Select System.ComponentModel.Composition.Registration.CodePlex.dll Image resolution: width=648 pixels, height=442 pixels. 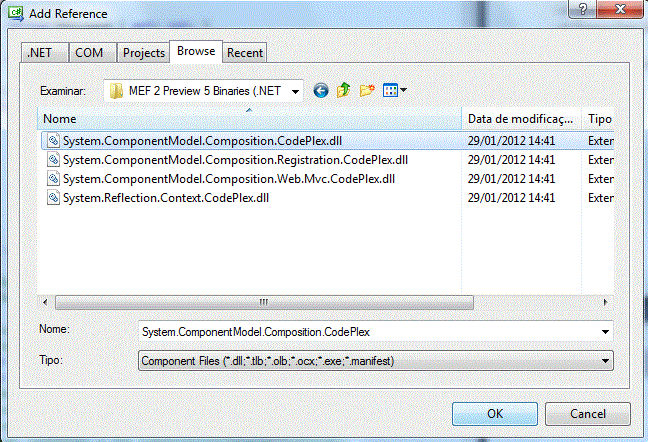[x=236, y=160]
